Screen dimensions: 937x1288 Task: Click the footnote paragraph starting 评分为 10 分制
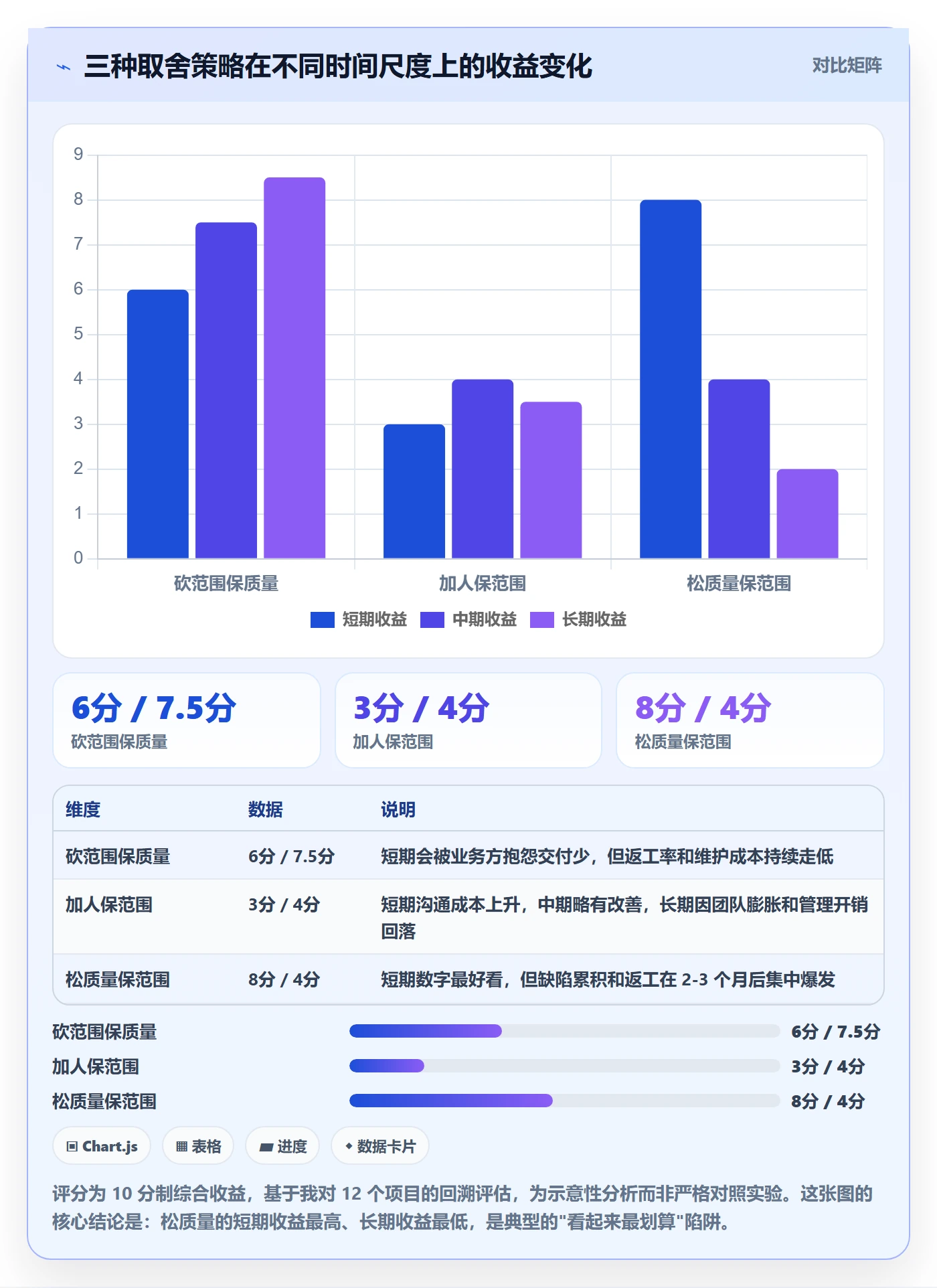pos(462,1208)
